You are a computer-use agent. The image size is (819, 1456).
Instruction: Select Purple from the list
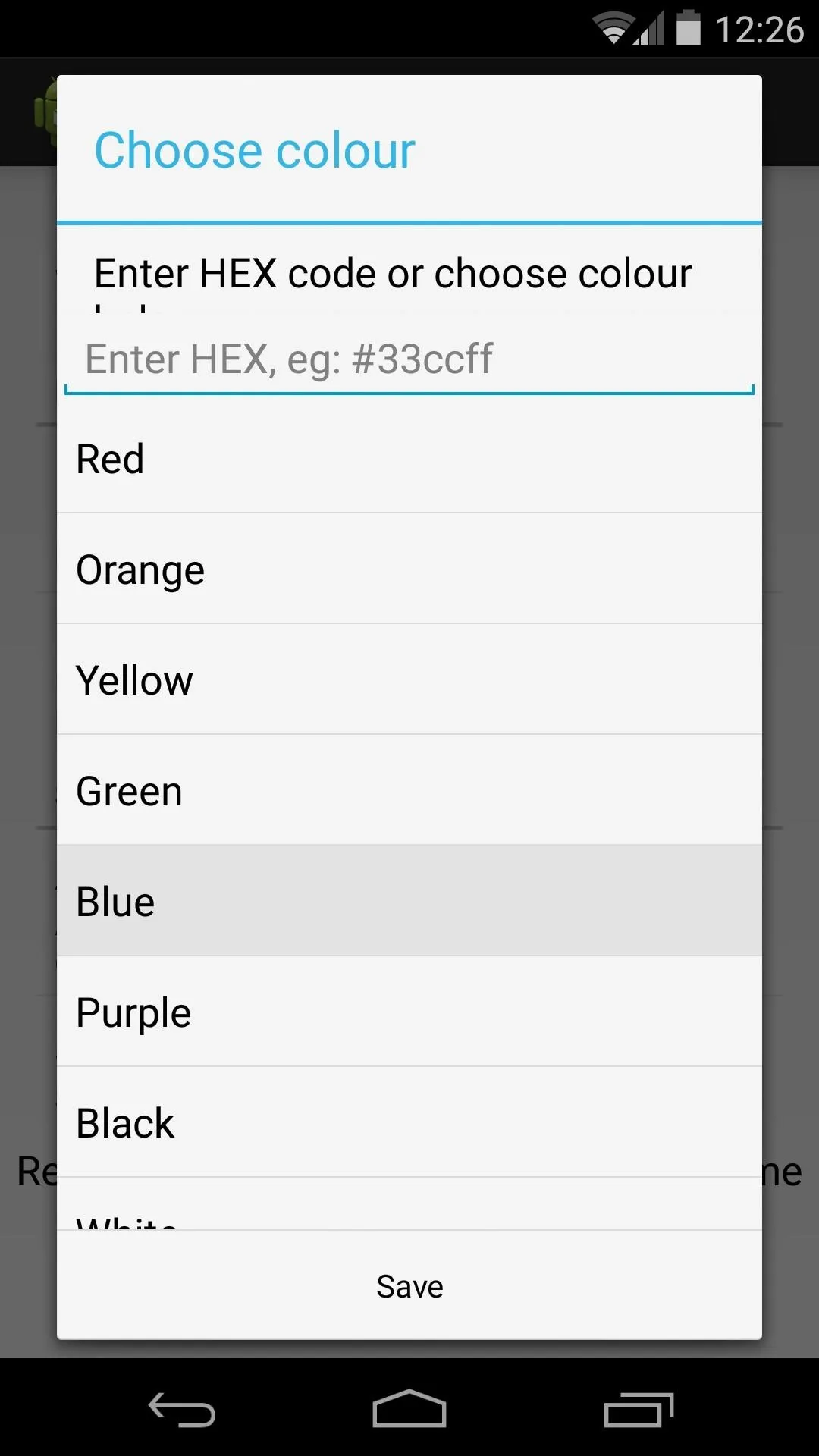coord(409,1012)
